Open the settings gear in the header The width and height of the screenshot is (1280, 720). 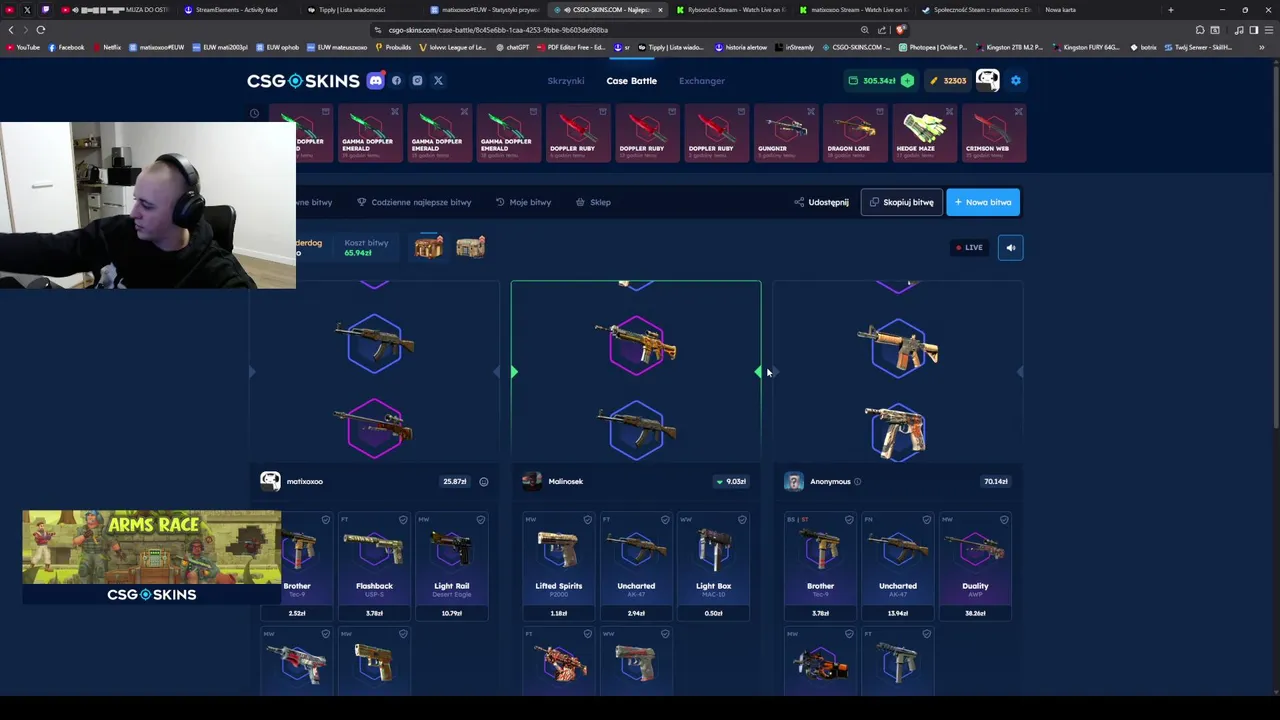coord(1016,81)
